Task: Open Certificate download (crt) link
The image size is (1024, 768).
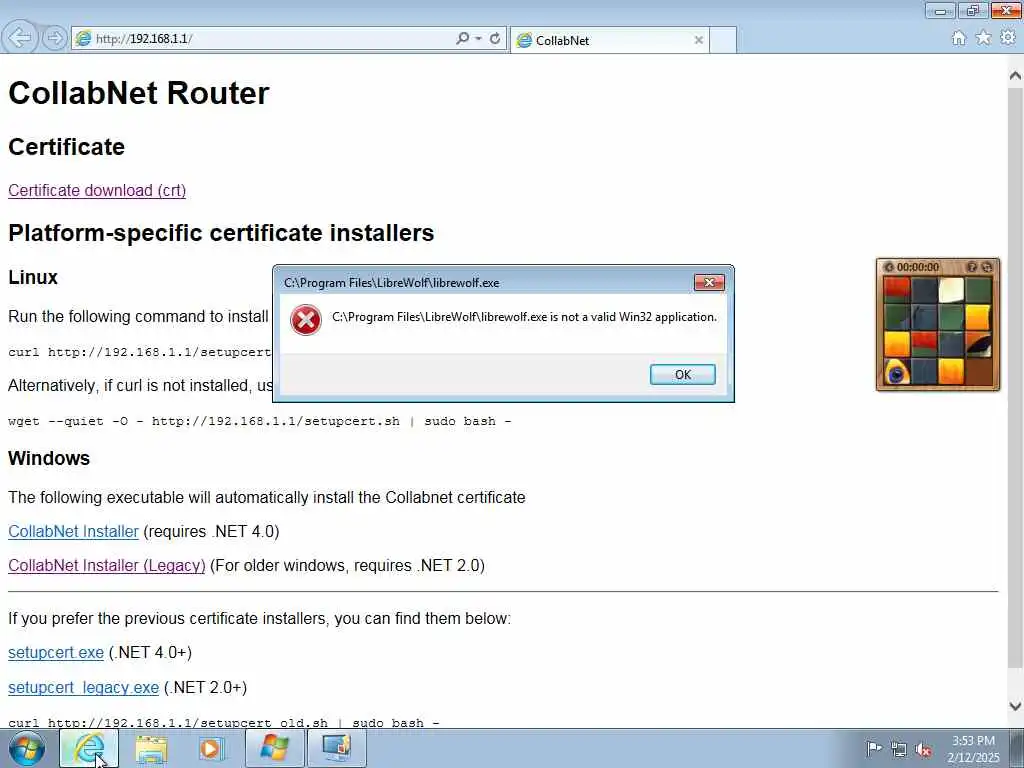Action: tap(97, 191)
